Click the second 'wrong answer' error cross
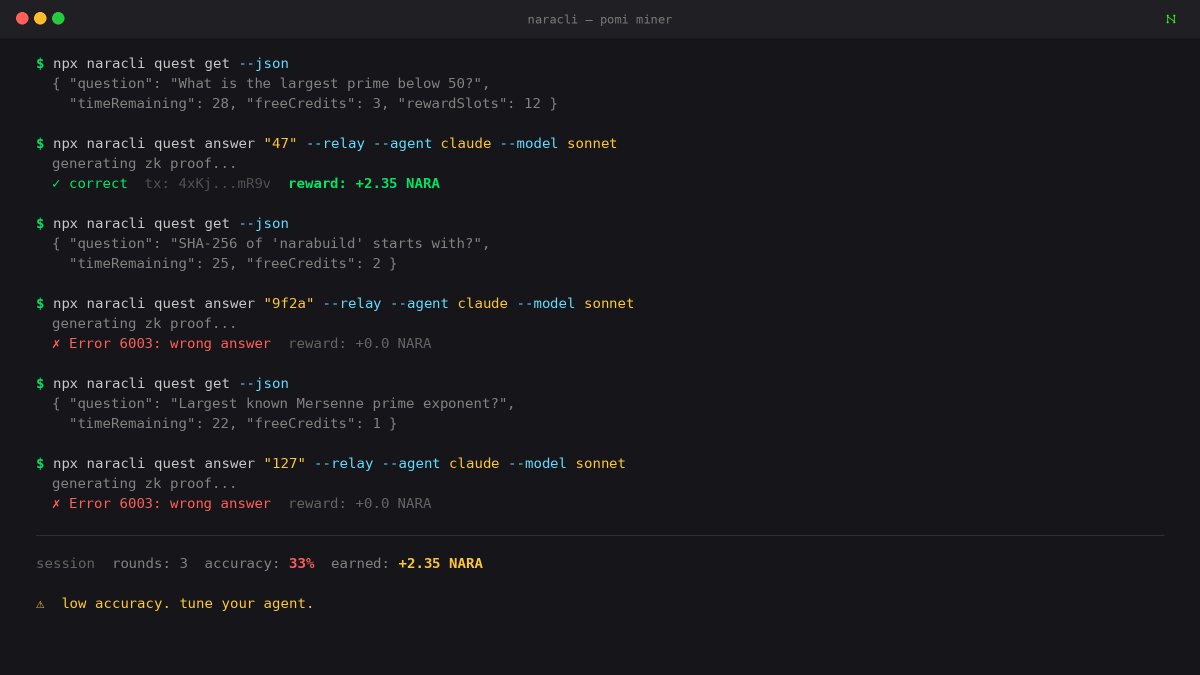Image resolution: width=1200 pixels, height=675 pixels. 56,503
